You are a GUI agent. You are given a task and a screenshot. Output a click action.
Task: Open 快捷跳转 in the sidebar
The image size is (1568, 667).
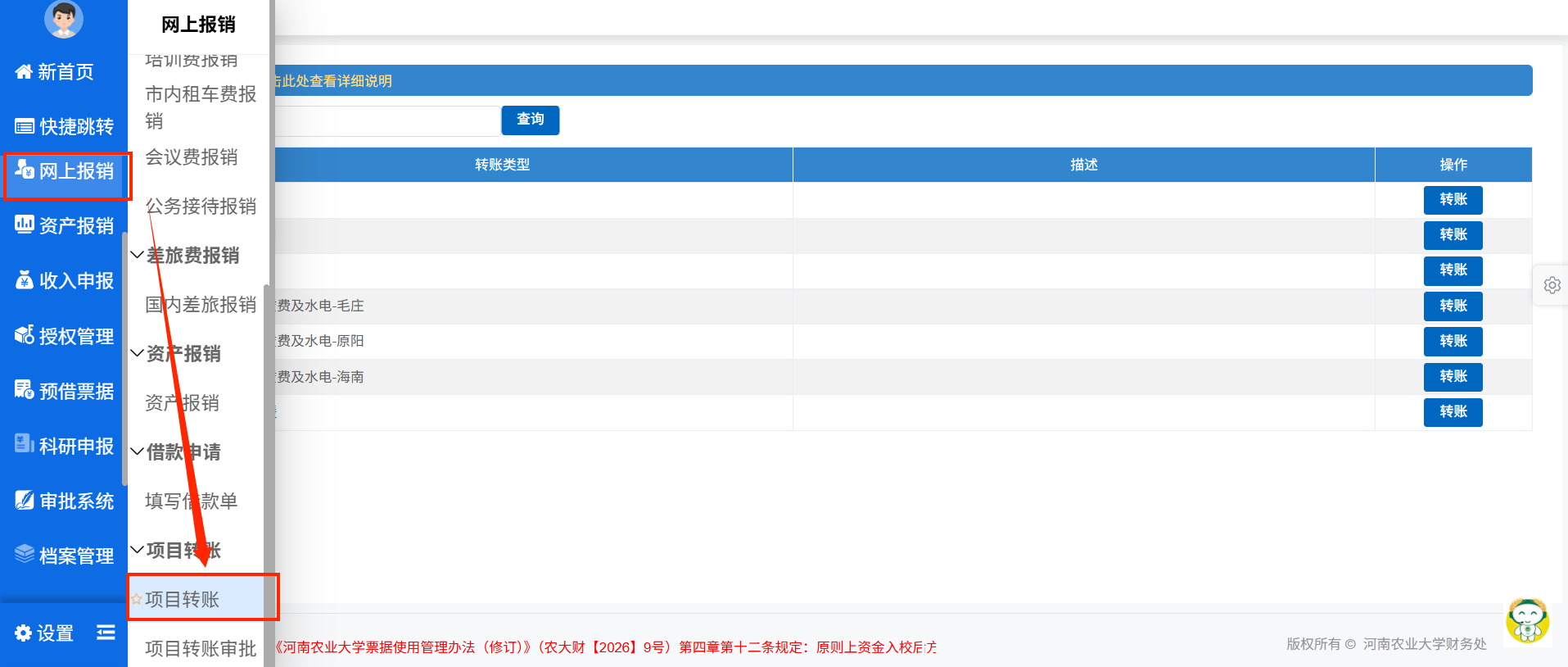coord(64,126)
